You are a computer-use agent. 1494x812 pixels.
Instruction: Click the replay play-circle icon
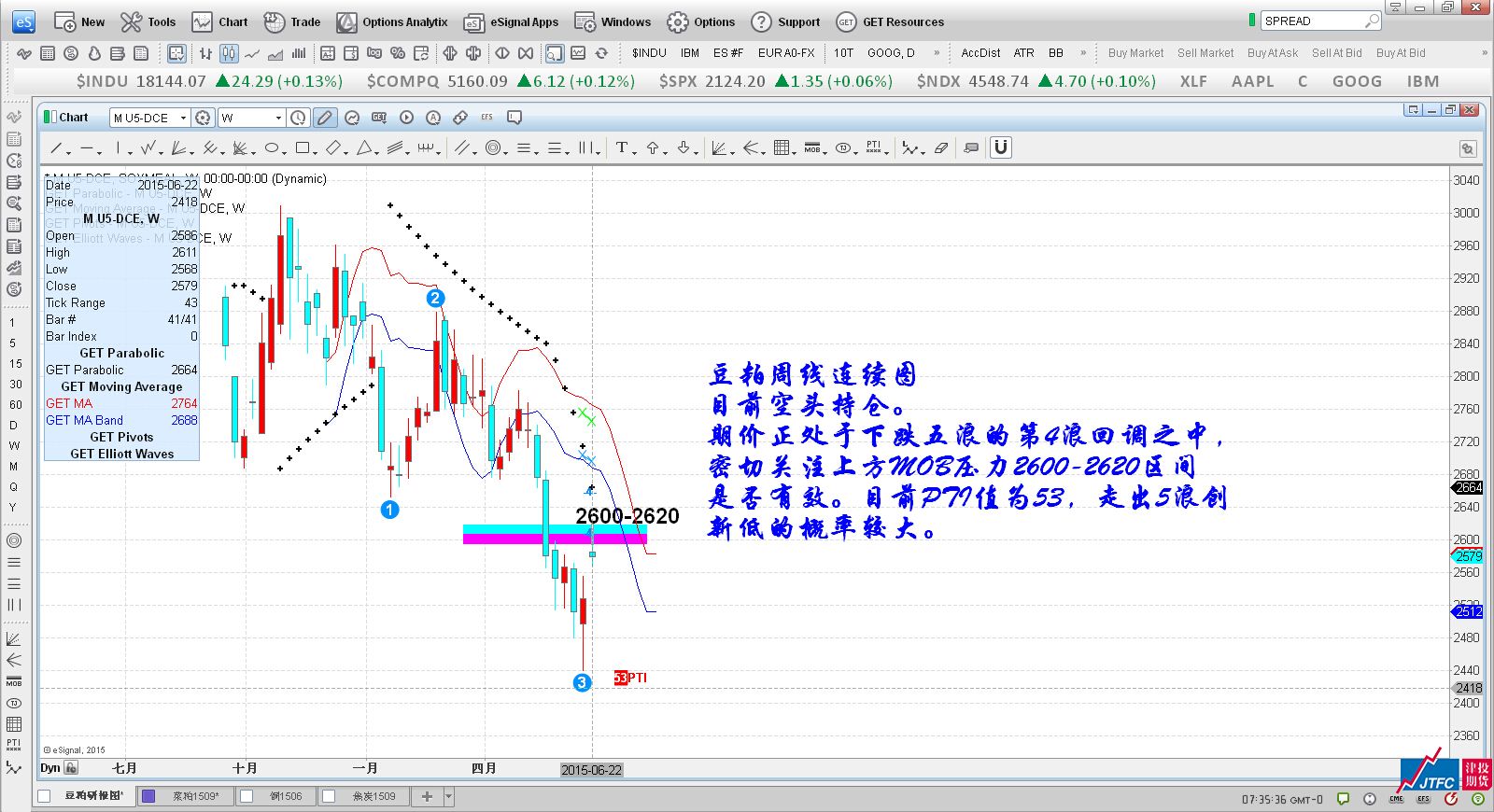click(x=406, y=118)
